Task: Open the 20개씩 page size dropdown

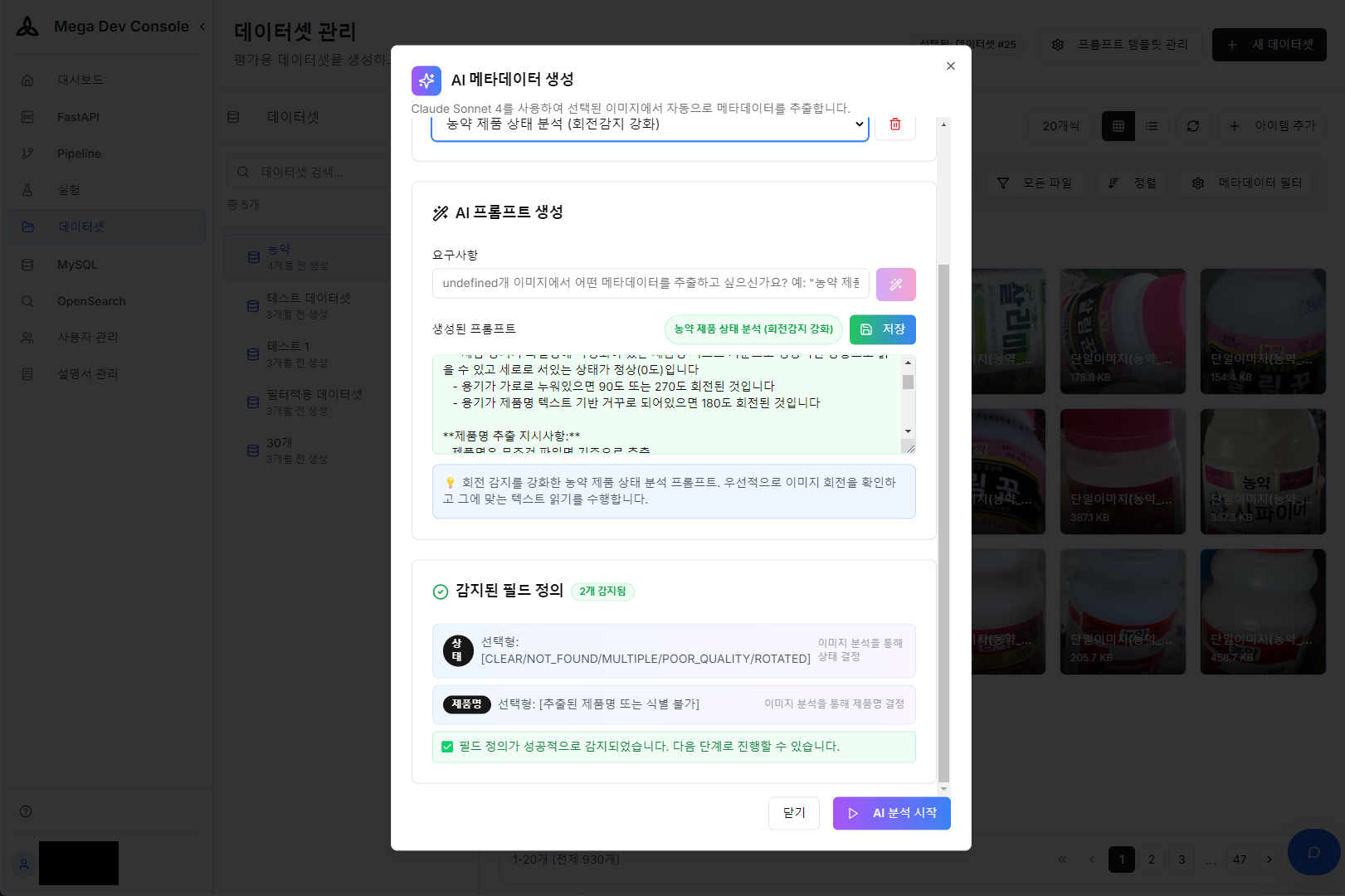Action: [1060, 126]
